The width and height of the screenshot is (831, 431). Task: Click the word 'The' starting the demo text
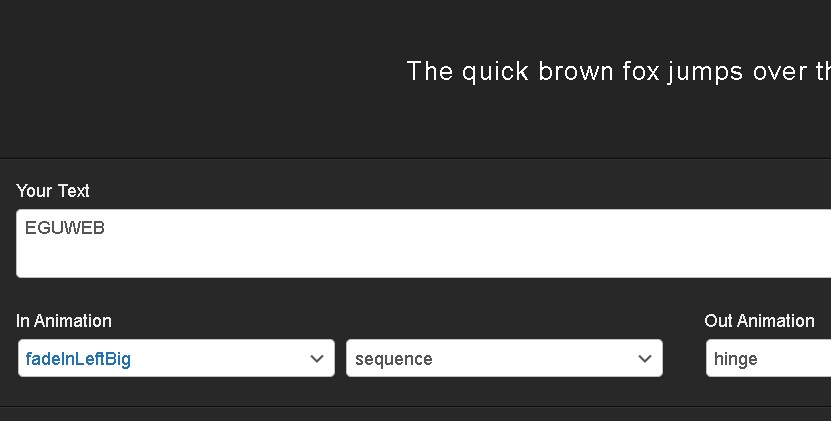430,72
